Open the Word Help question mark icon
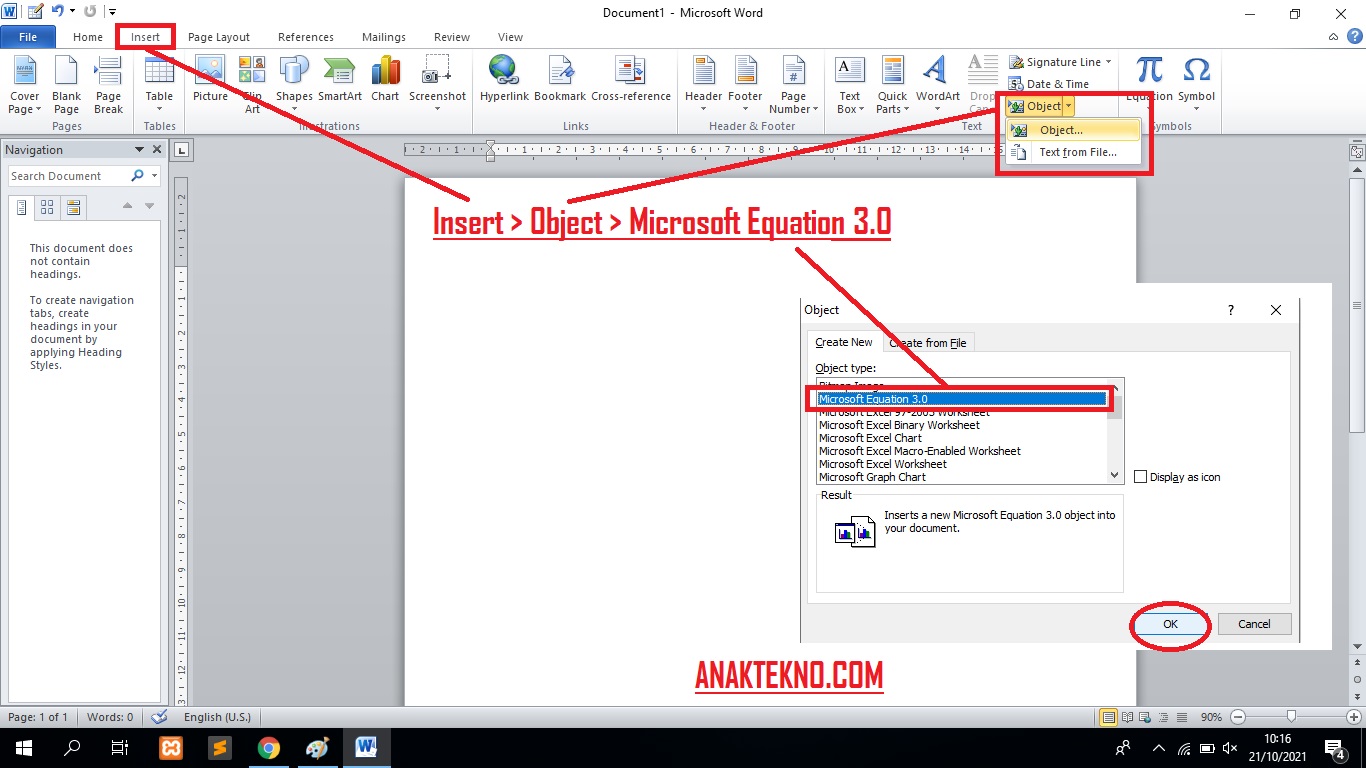 pyautogui.click(x=1353, y=37)
